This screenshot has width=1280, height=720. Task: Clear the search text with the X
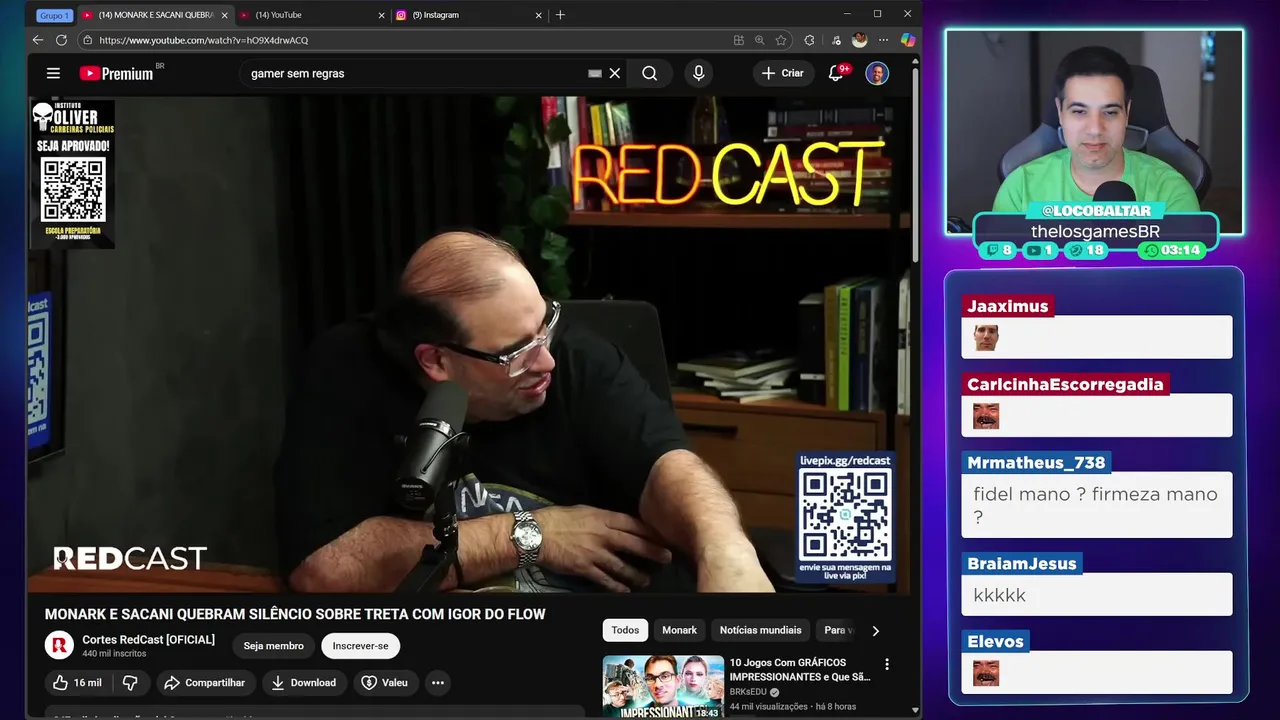(x=615, y=73)
